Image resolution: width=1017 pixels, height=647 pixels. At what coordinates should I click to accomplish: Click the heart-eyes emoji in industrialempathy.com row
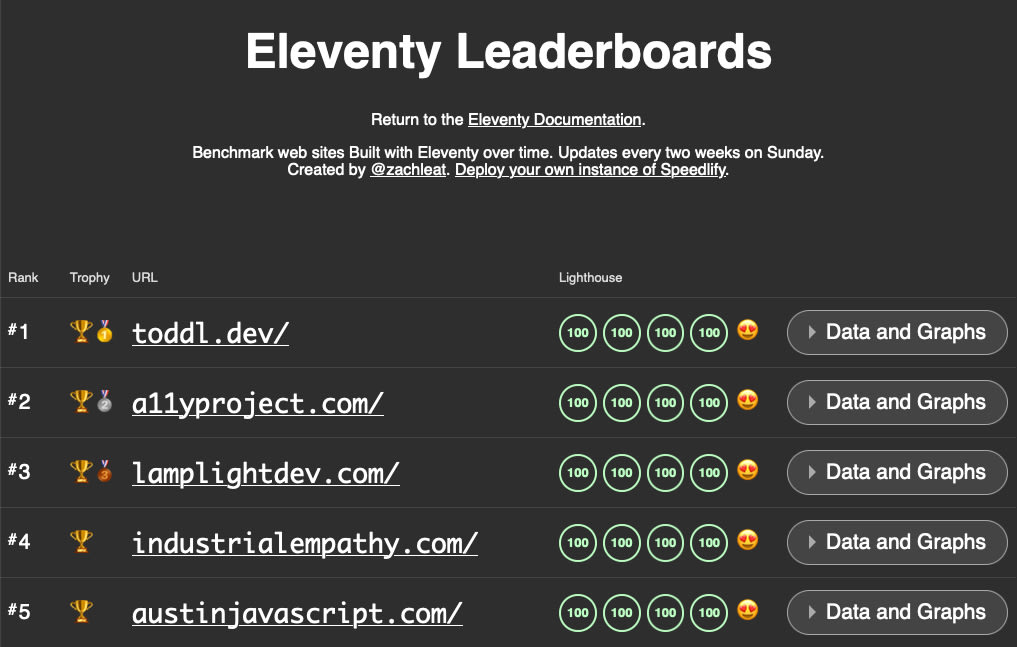748,541
